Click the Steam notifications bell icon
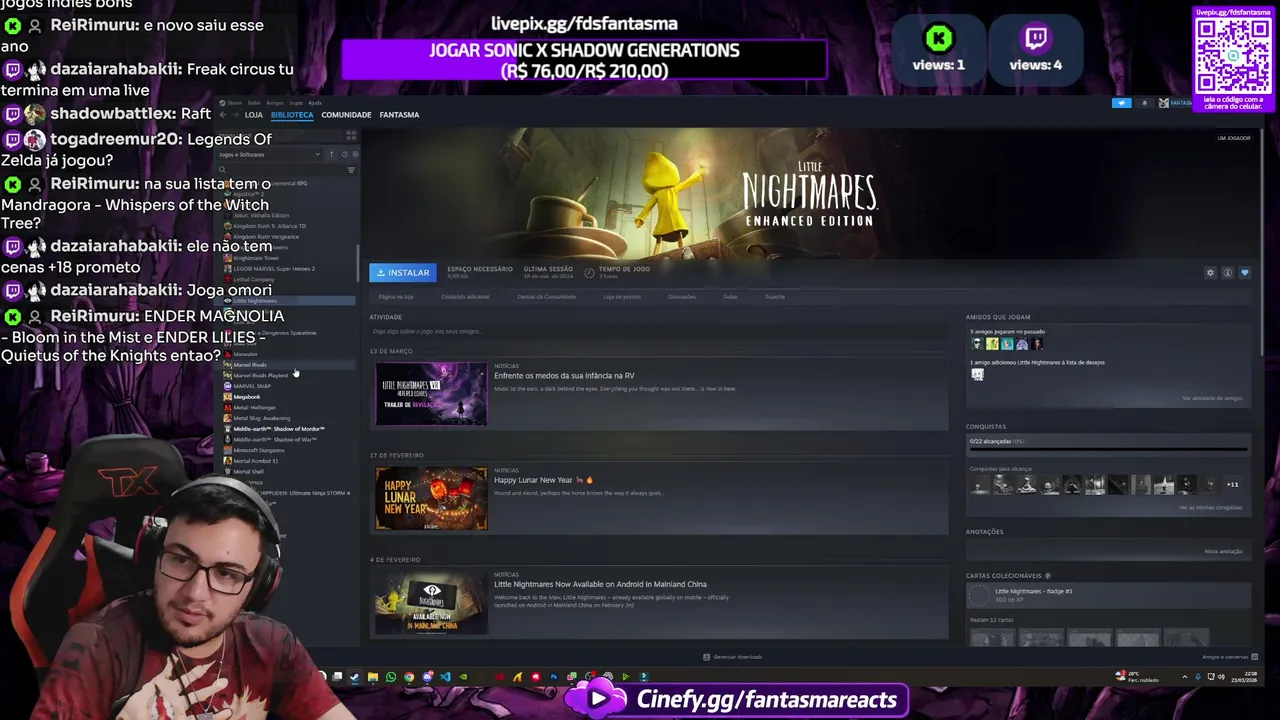1280x720 pixels. tap(1144, 103)
